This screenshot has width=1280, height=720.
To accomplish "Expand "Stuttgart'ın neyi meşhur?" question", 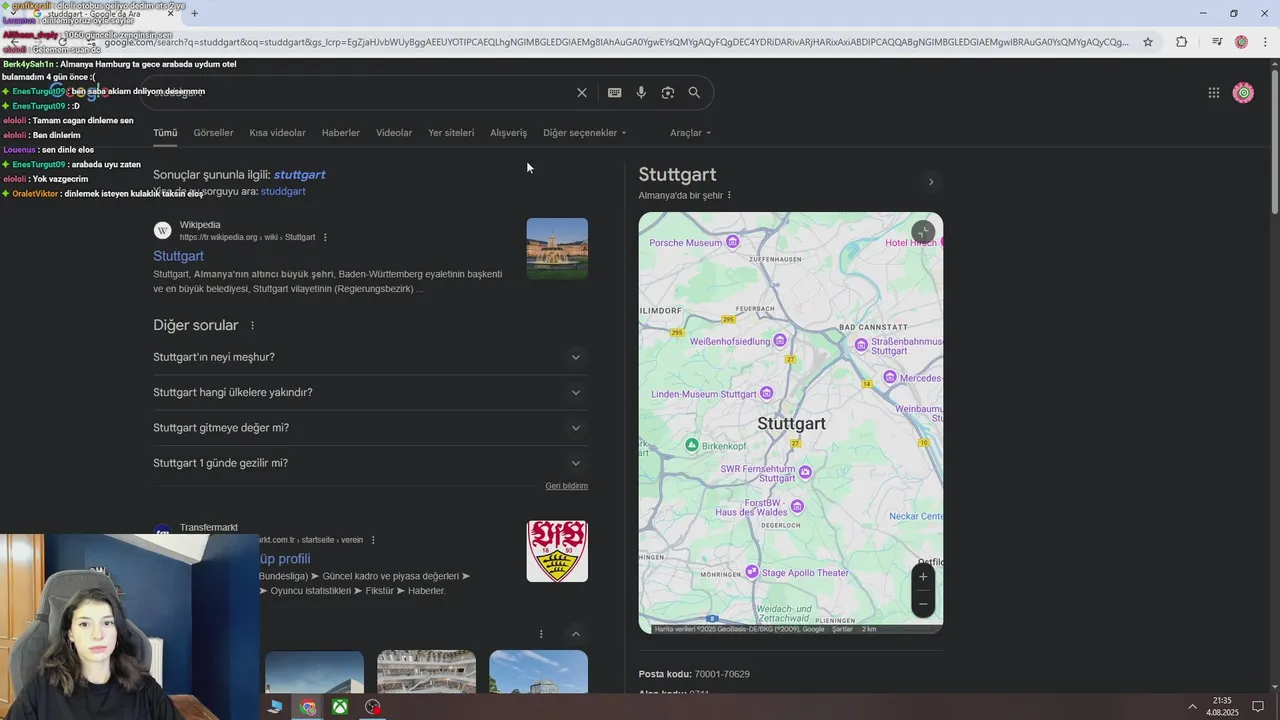I will tap(370, 357).
